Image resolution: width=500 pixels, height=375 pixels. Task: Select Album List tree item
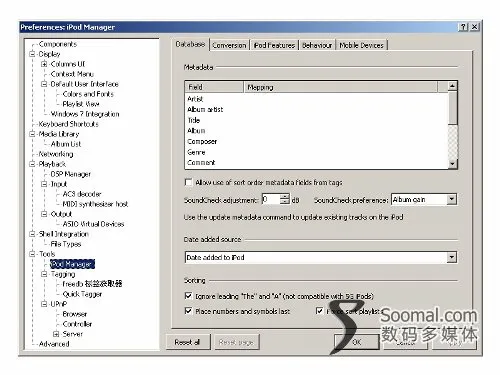click(x=66, y=144)
